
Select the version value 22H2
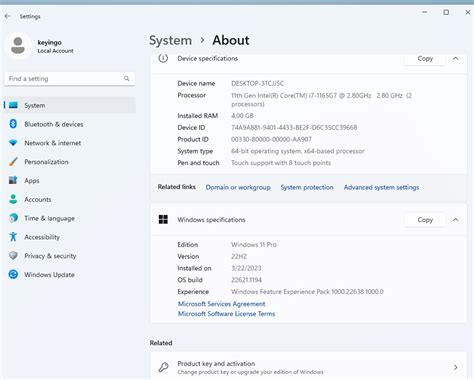click(239, 256)
